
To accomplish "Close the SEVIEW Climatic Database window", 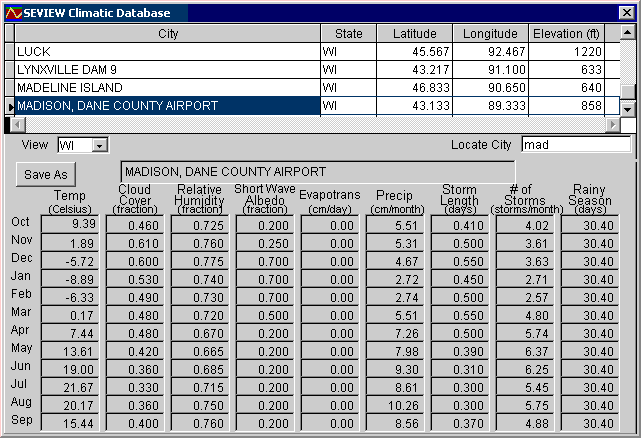I will (626, 13).
